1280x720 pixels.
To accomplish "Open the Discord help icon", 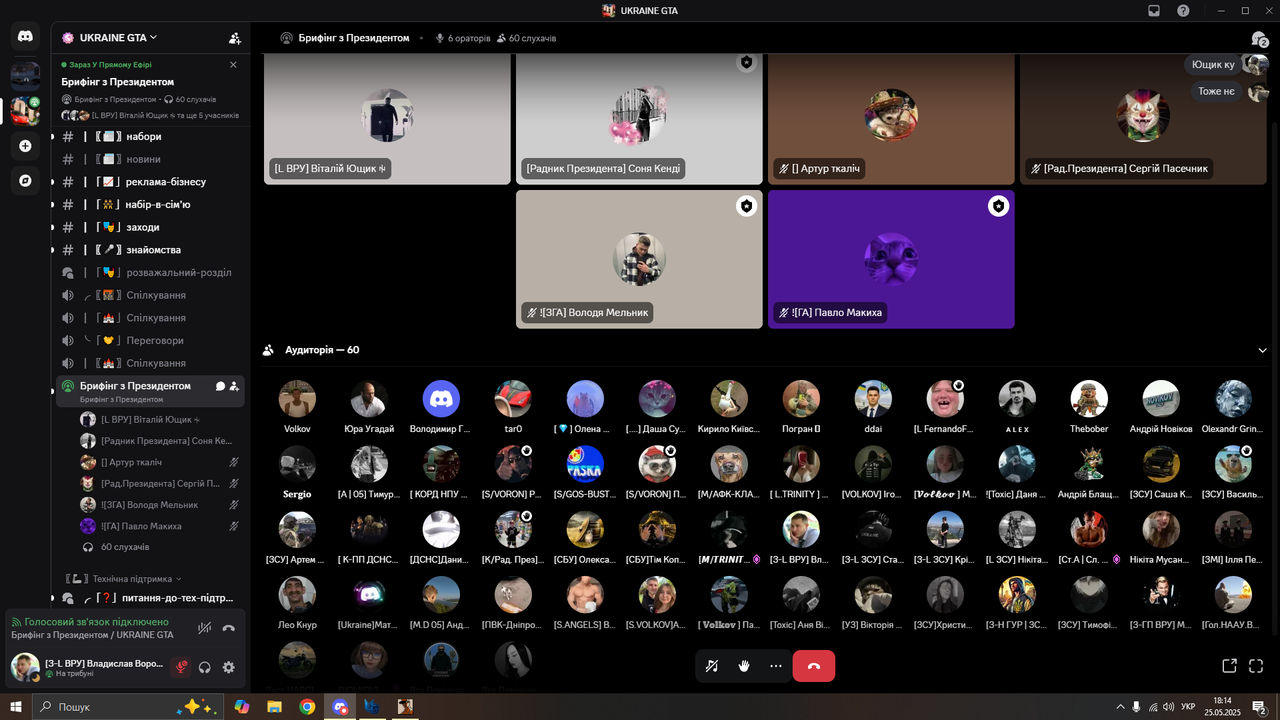I will (x=1184, y=11).
